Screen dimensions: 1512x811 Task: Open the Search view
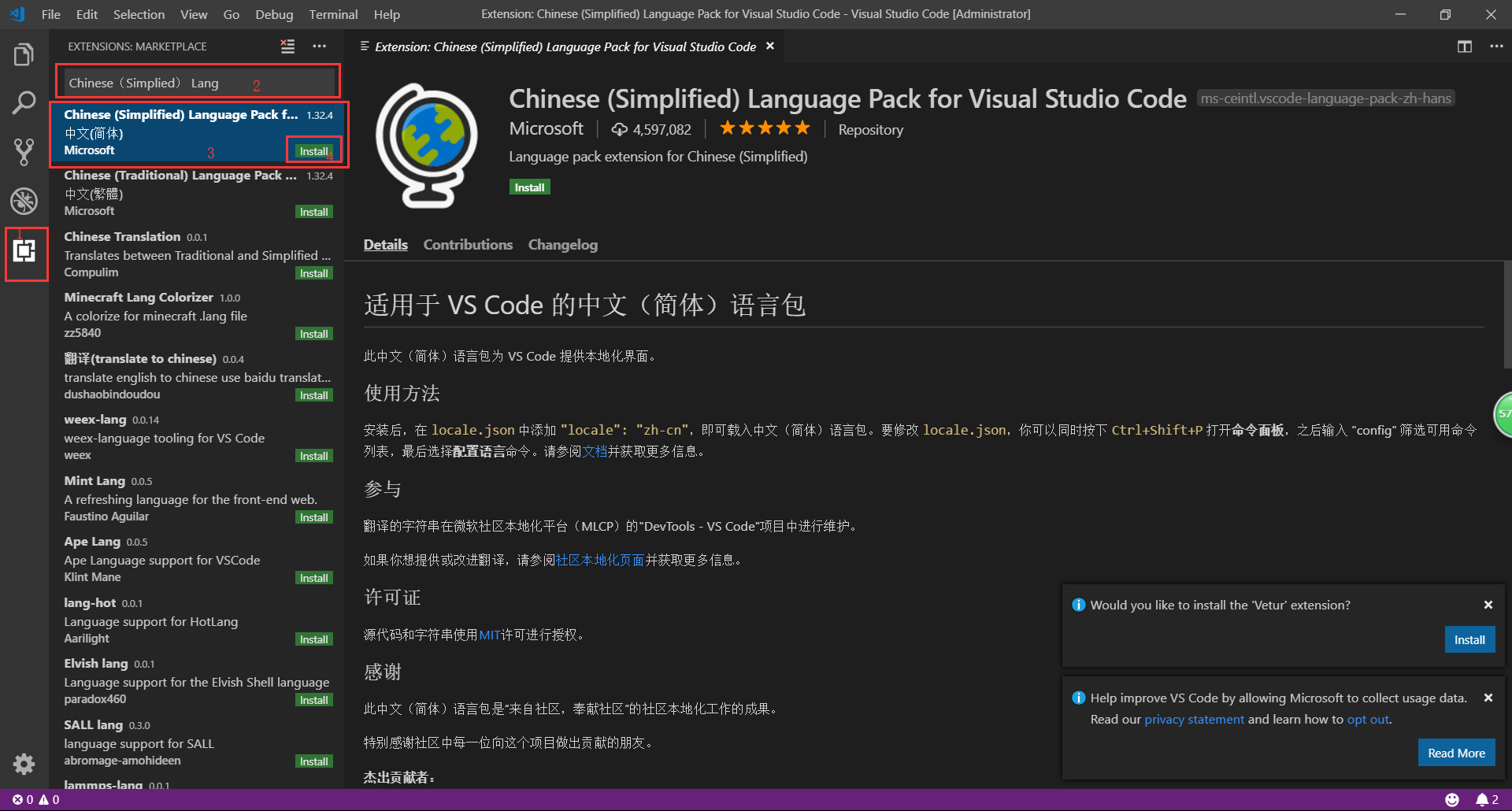(x=24, y=102)
